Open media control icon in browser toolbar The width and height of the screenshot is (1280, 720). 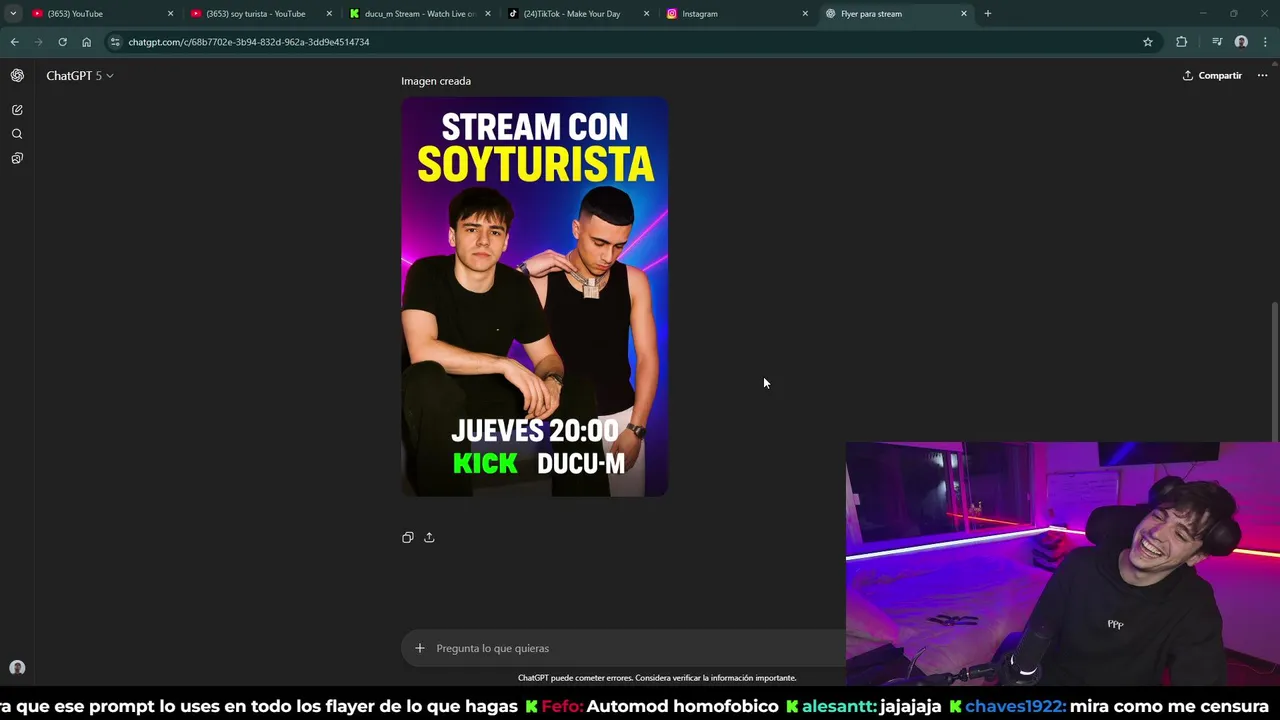1216,42
